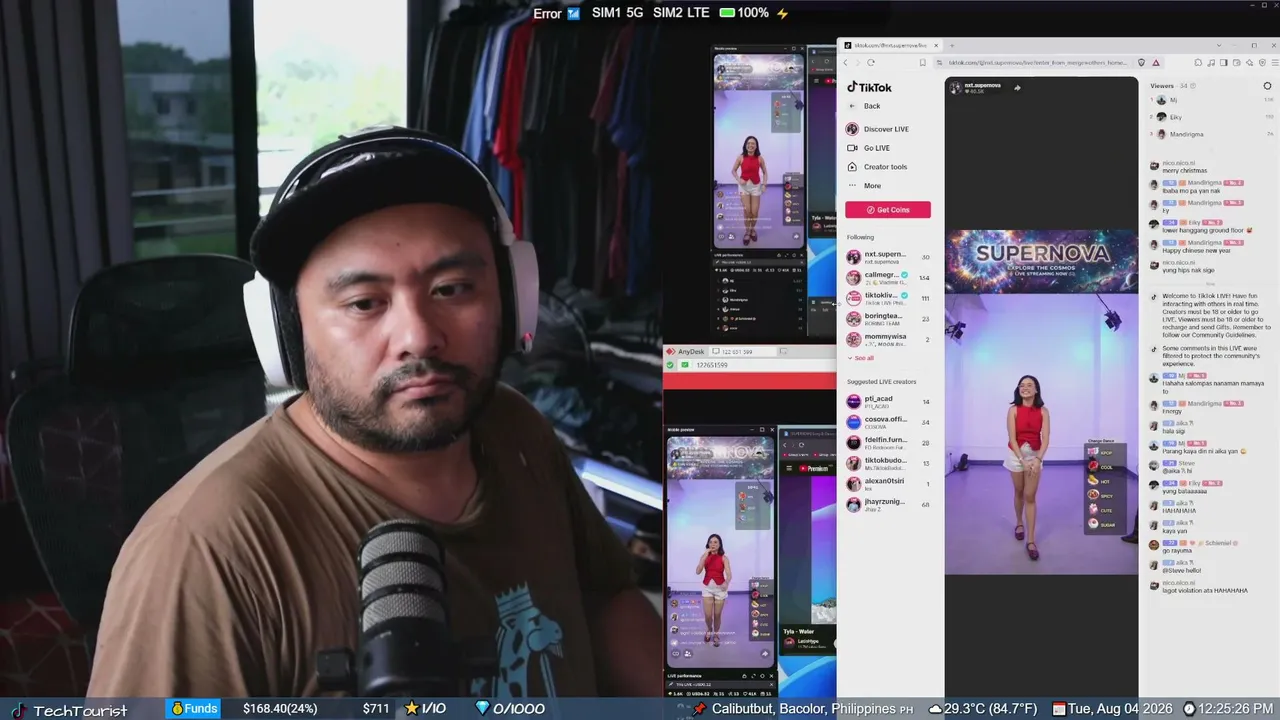The height and width of the screenshot is (720, 1280).
Task: Click the battery 100% indicator
Action: tap(745, 13)
